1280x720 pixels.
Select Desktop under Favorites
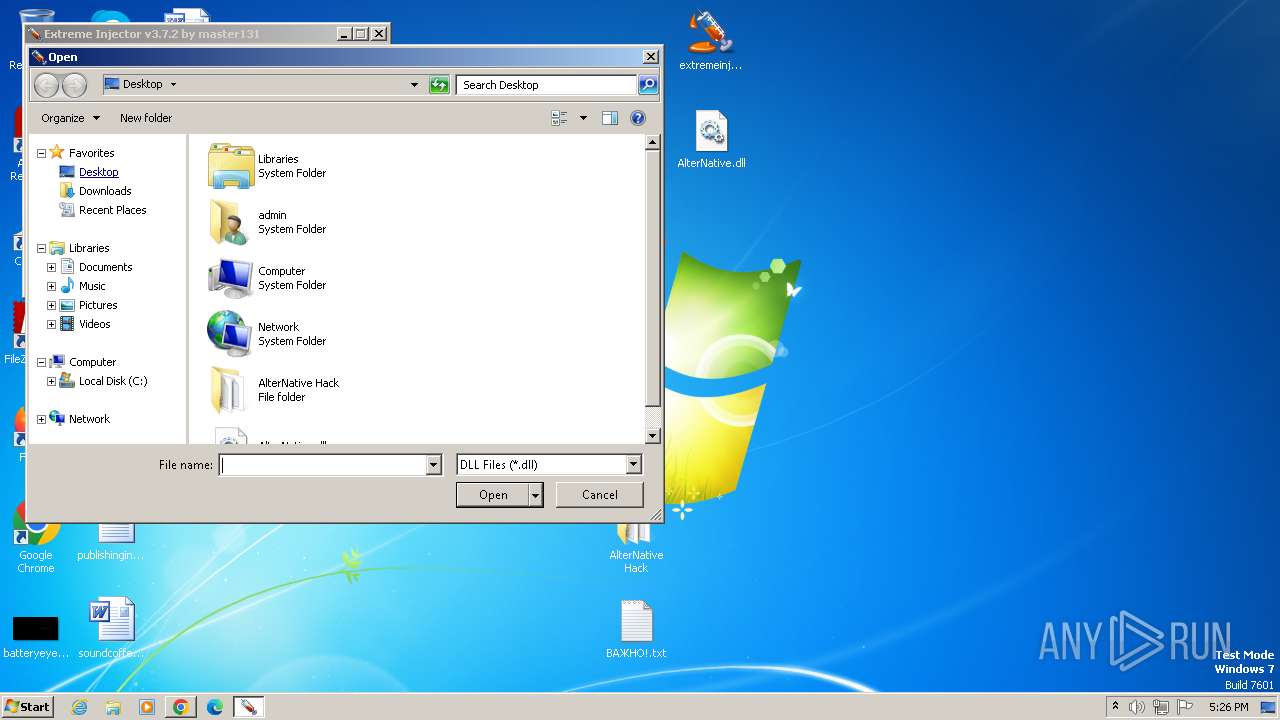tap(99, 172)
